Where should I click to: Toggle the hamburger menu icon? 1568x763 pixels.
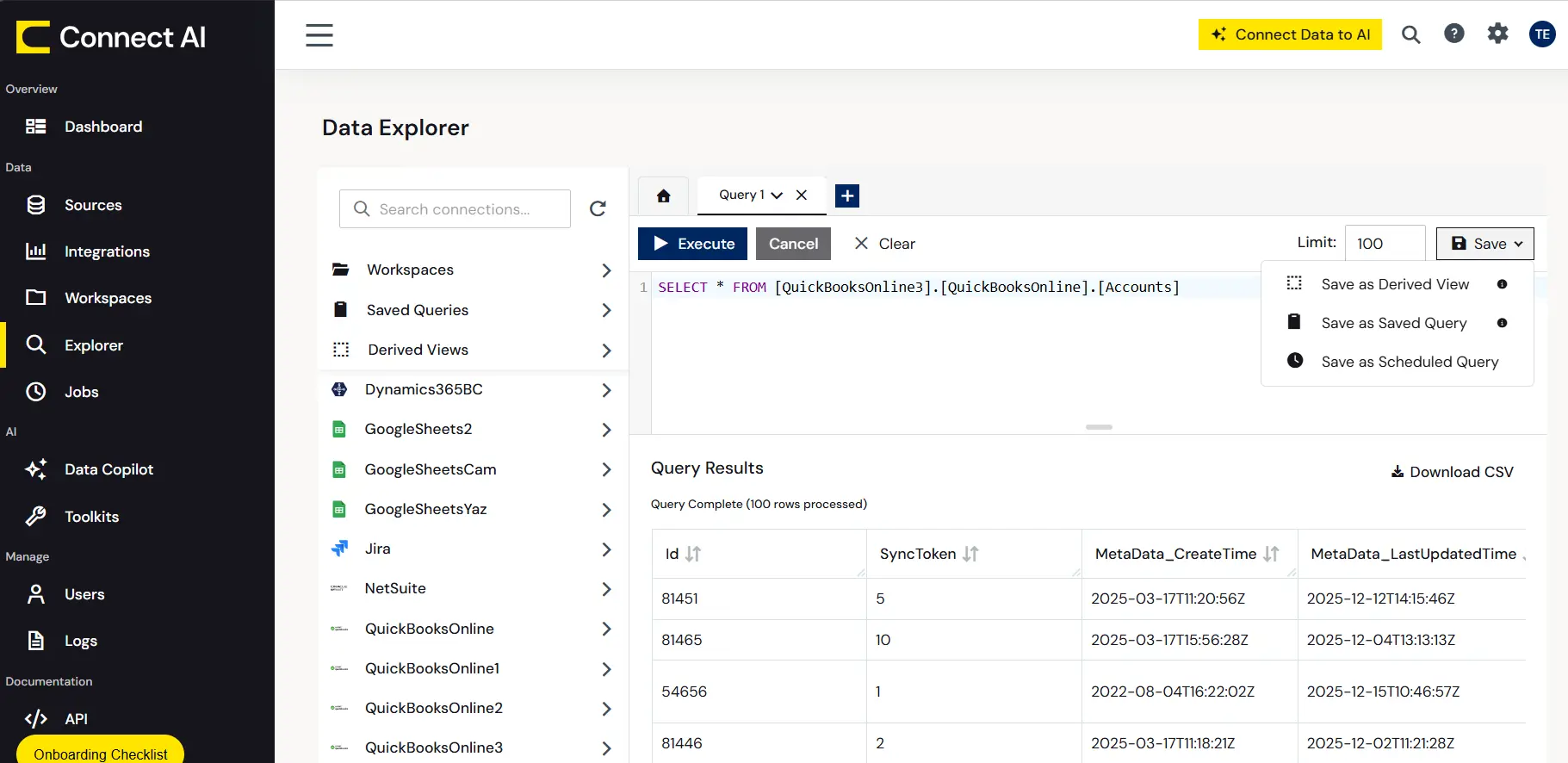click(x=319, y=35)
